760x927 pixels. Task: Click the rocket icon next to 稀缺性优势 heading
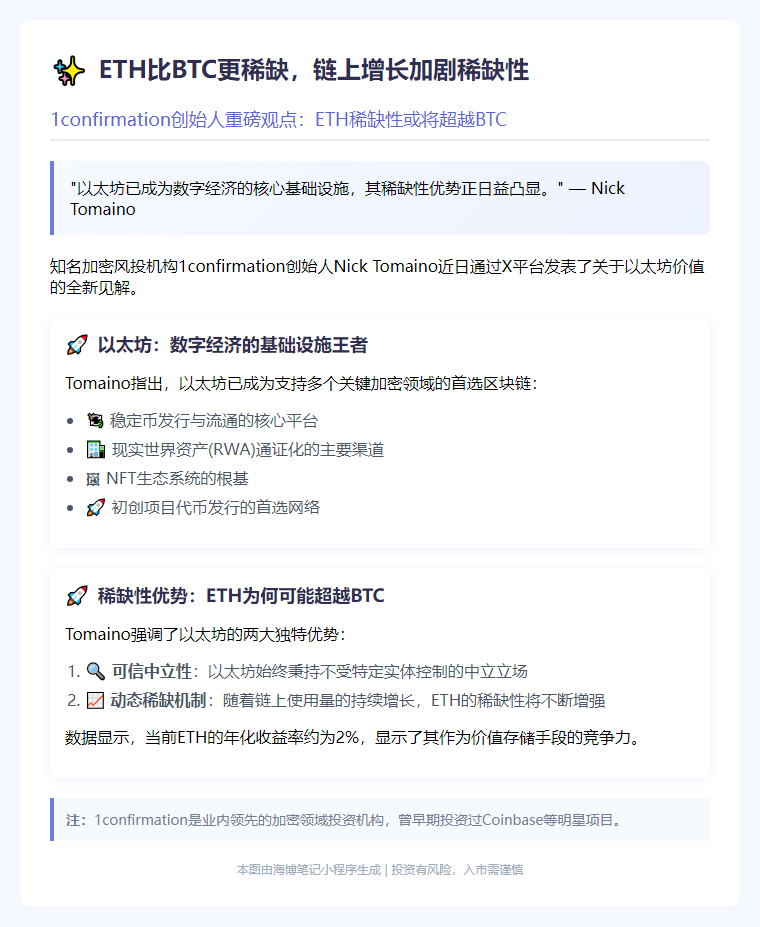click(77, 595)
